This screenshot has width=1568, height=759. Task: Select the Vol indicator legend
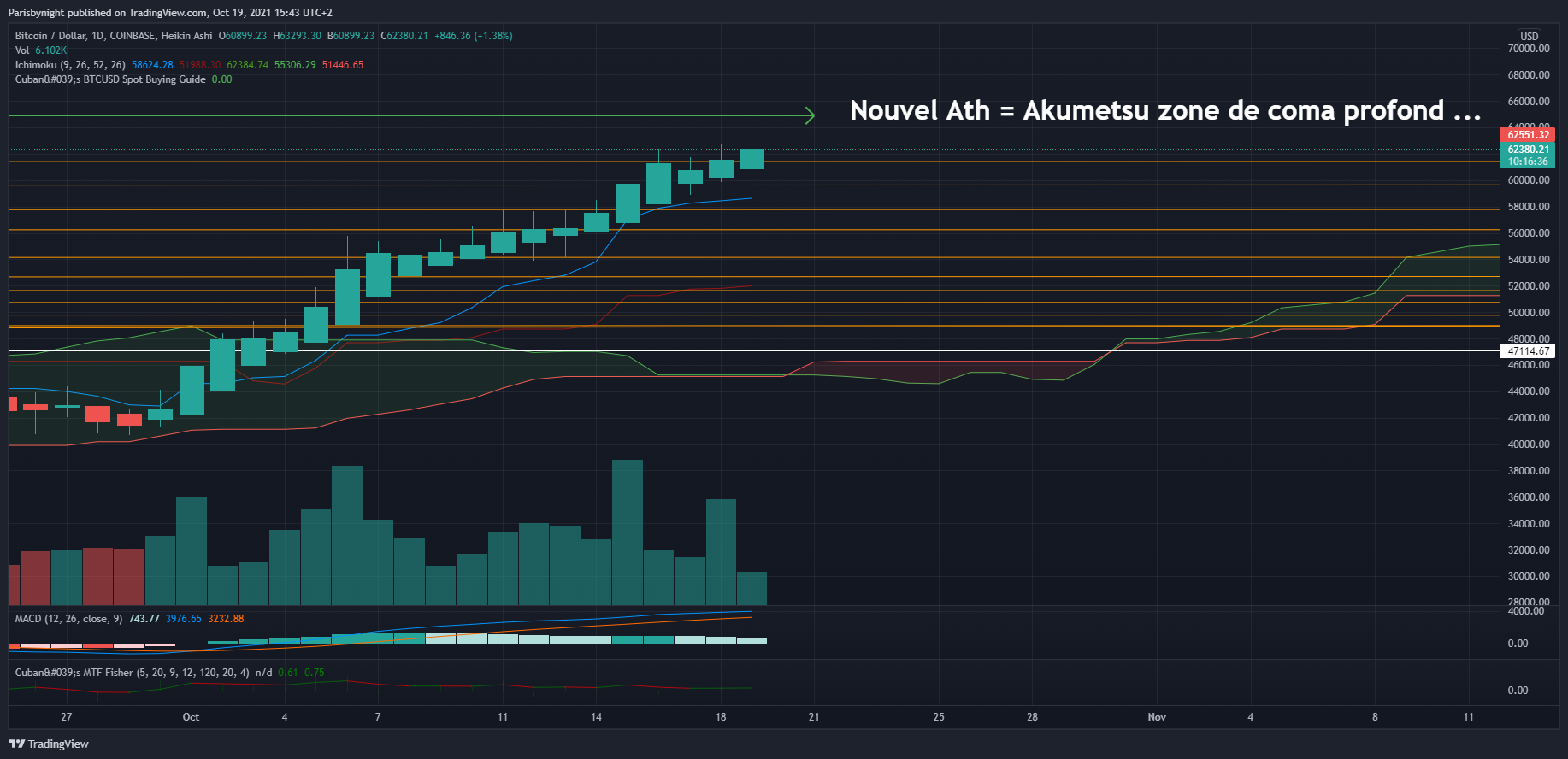(22, 50)
